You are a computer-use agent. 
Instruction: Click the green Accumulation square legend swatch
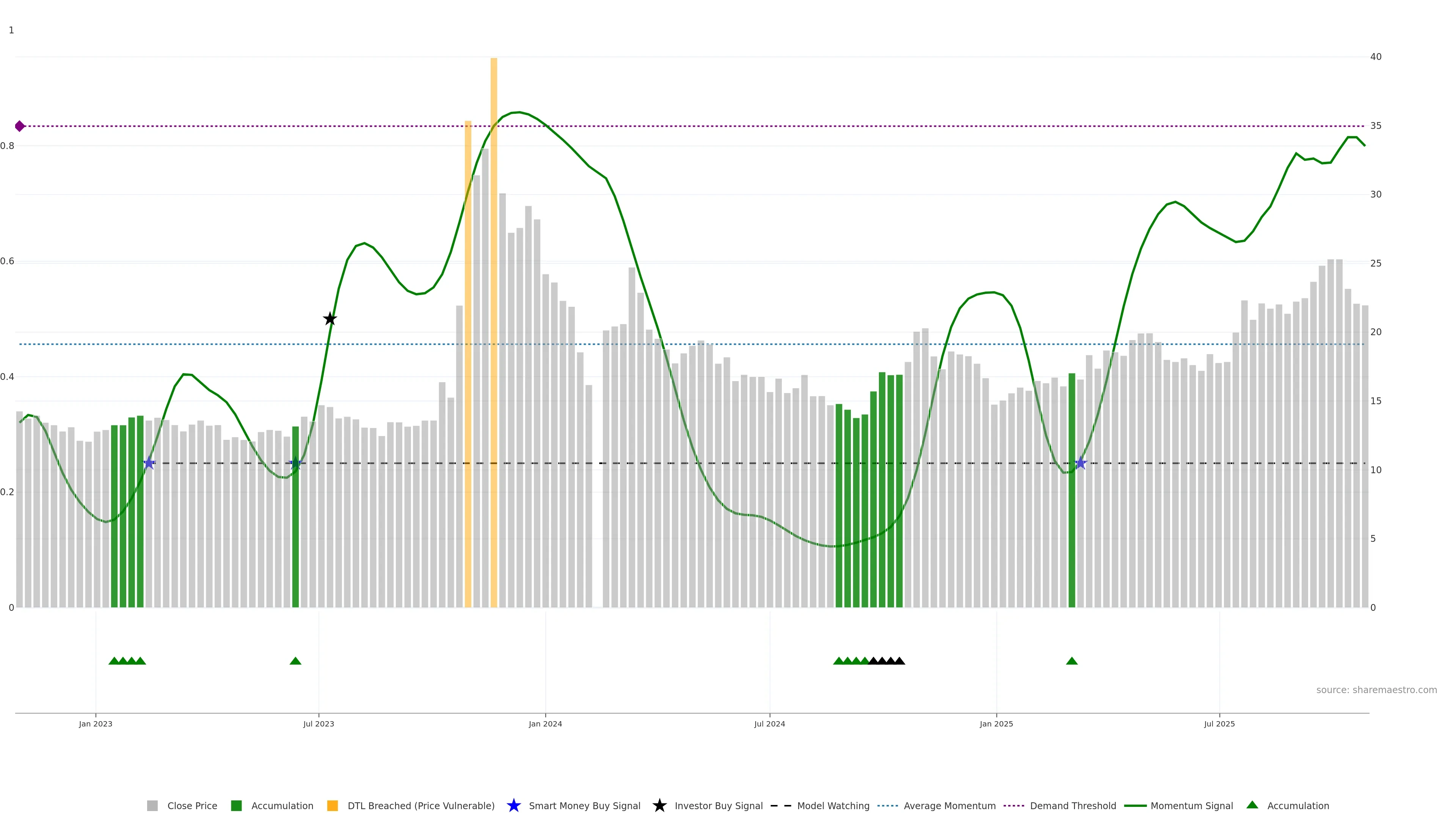point(236,805)
